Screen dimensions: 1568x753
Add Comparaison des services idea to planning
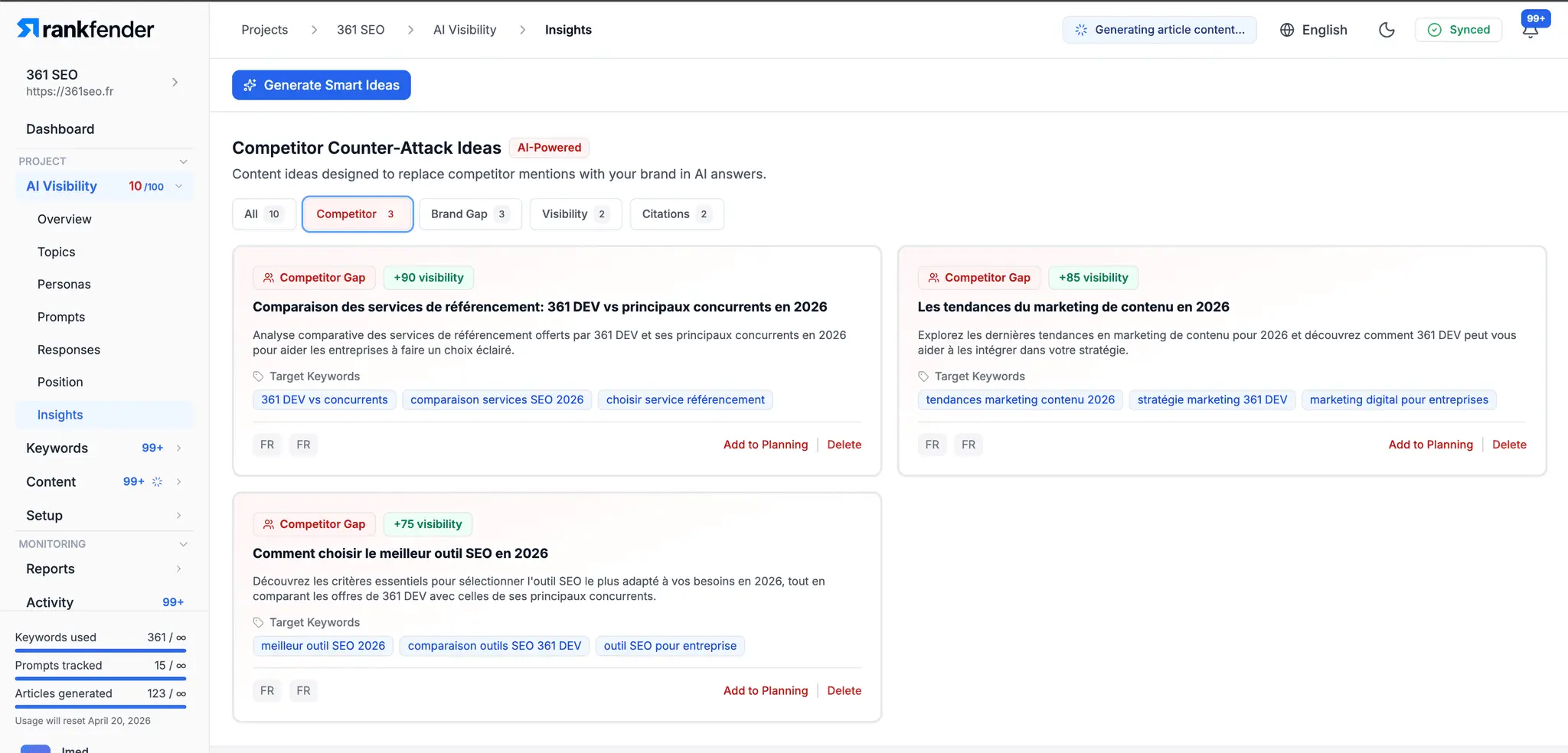click(x=766, y=445)
